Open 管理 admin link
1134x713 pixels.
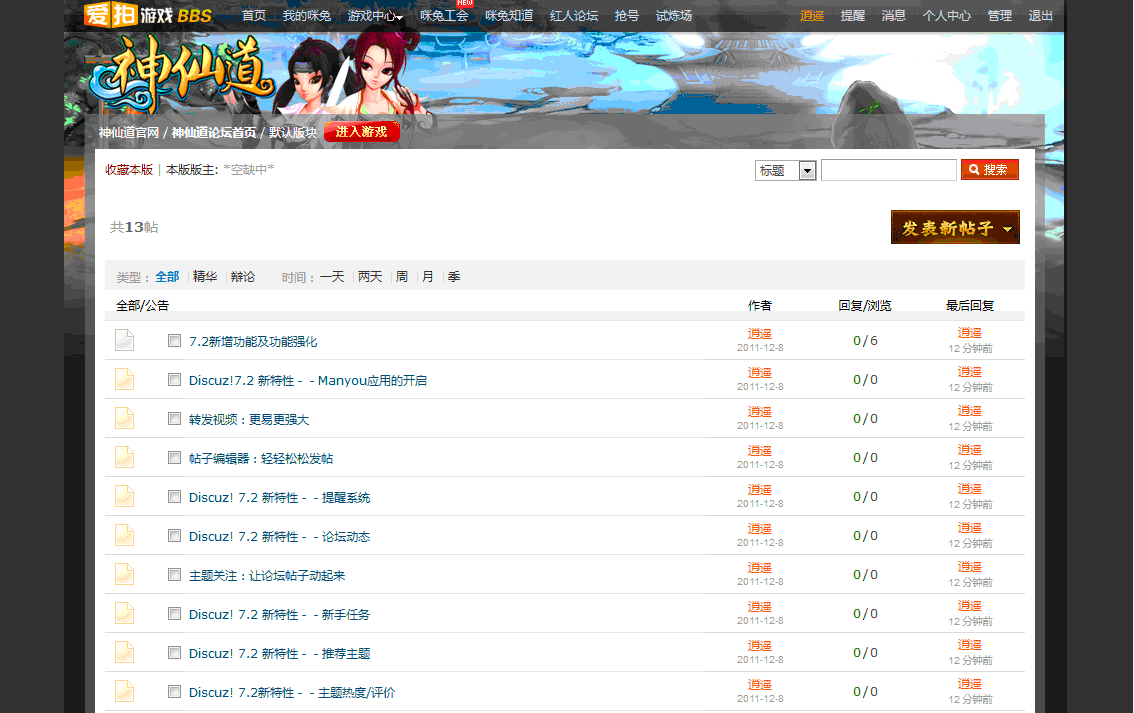1000,16
